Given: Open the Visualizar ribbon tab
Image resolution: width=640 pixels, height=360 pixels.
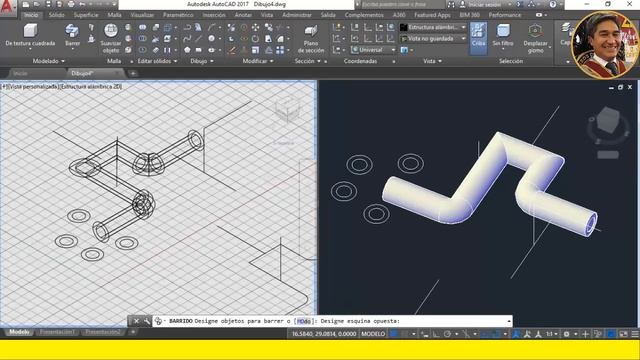Looking at the screenshot, I should point(142,15).
